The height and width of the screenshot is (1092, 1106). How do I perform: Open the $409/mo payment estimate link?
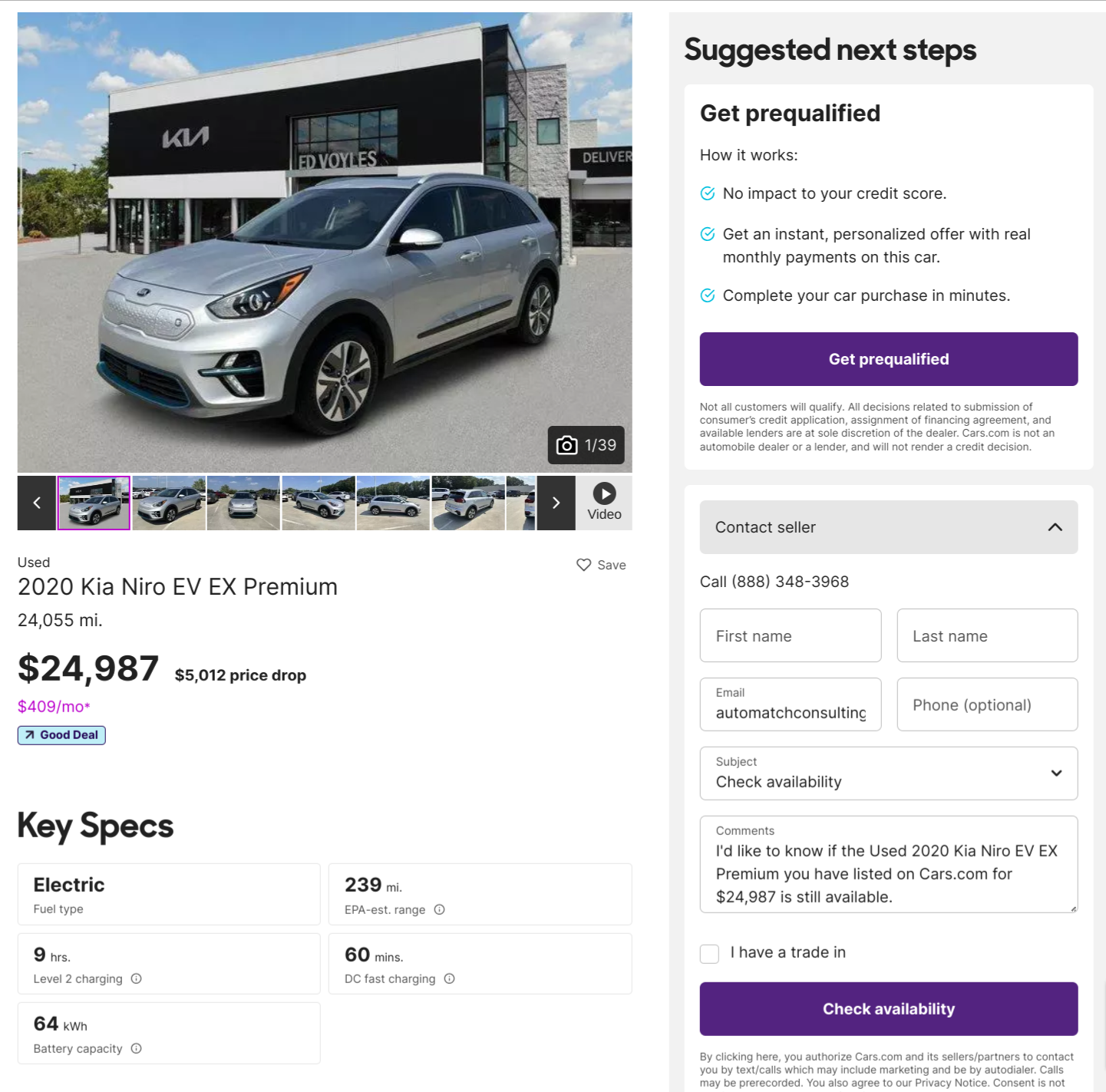54,706
